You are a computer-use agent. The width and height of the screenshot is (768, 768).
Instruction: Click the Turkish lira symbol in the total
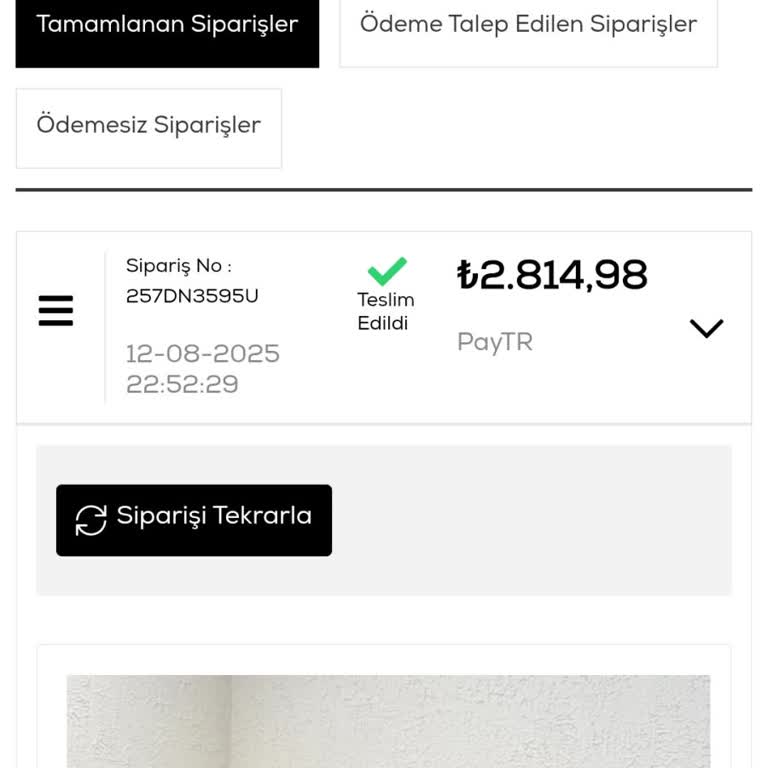click(467, 275)
